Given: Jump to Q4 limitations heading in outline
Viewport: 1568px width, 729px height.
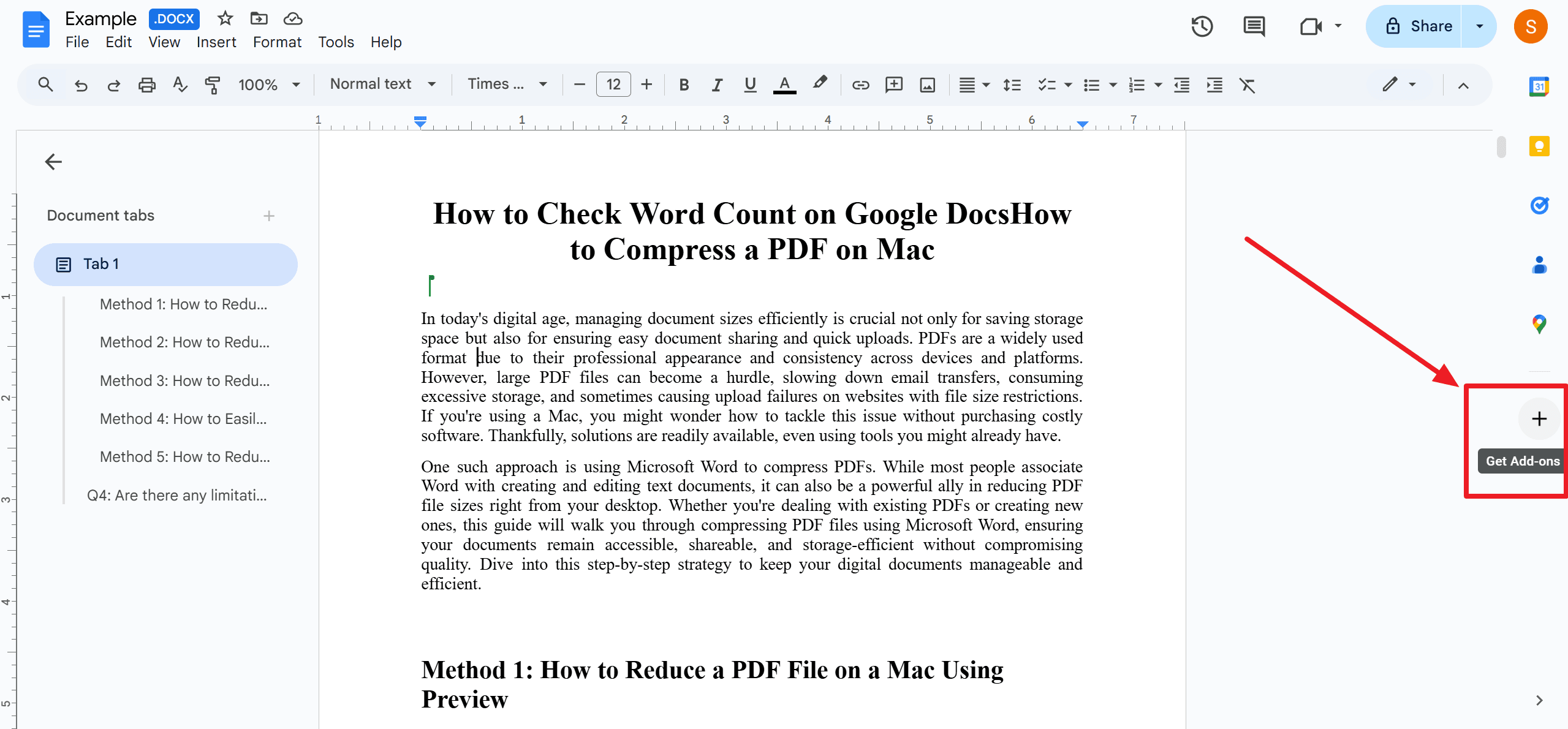Looking at the screenshot, I should (x=176, y=496).
